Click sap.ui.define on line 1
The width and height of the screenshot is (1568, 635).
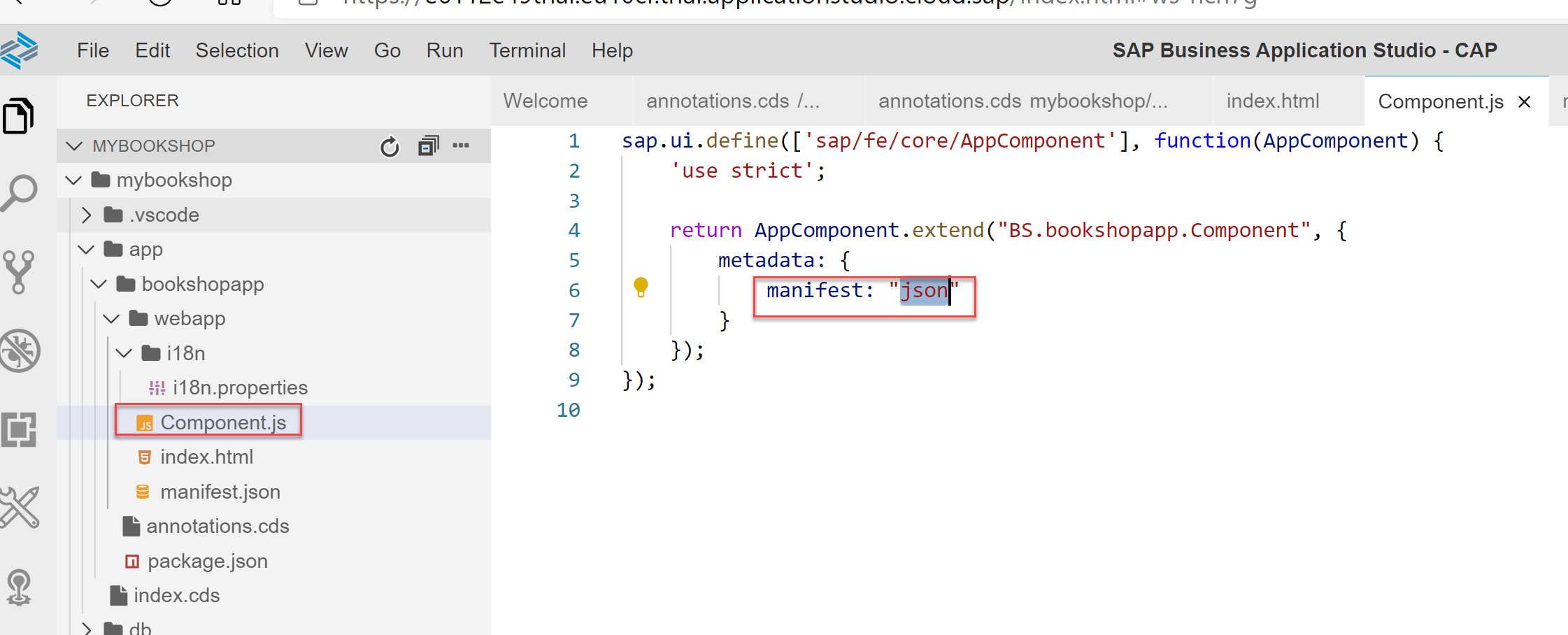coord(700,141)
